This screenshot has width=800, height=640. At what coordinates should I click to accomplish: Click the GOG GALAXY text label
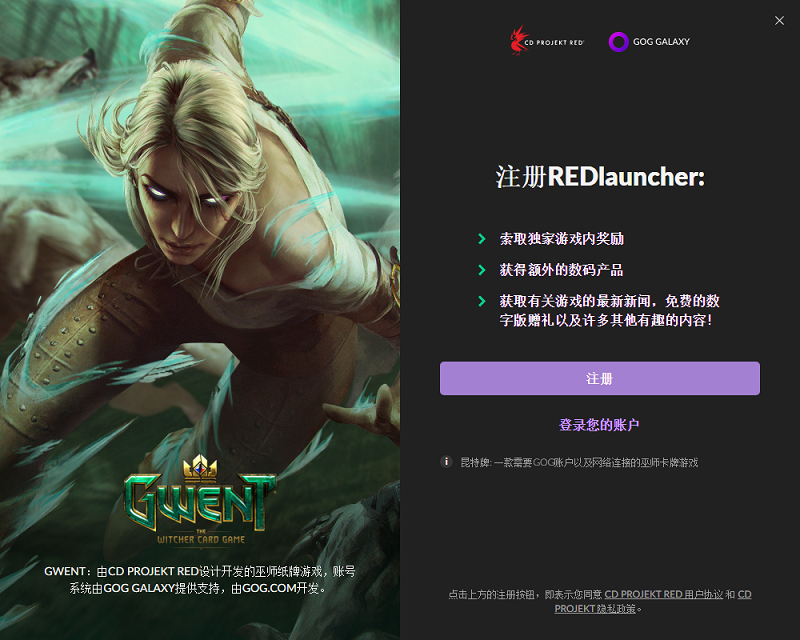[661, 42]
